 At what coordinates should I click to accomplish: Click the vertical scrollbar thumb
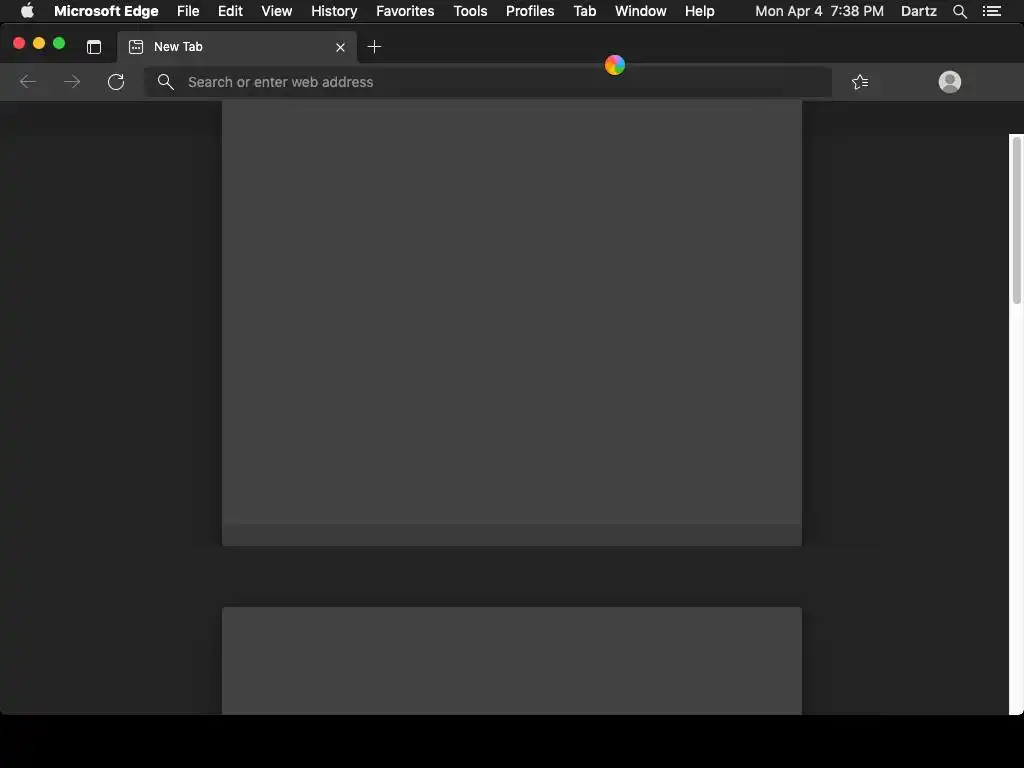[1016, 221]
